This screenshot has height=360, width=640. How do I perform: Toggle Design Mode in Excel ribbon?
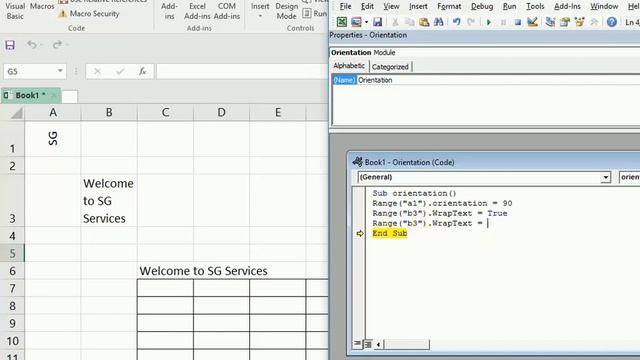(x=286, y=11)
